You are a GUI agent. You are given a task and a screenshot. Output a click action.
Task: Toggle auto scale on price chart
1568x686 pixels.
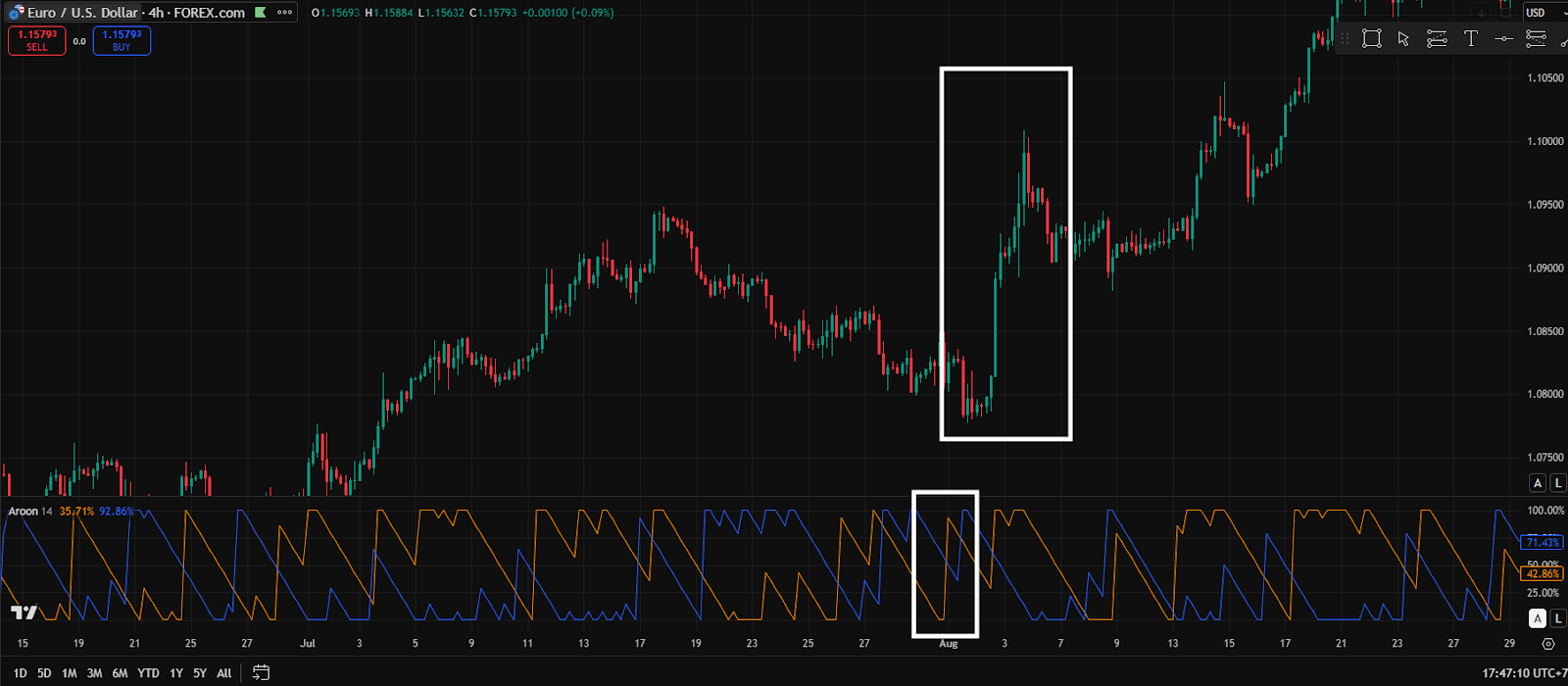(1538, 483)
